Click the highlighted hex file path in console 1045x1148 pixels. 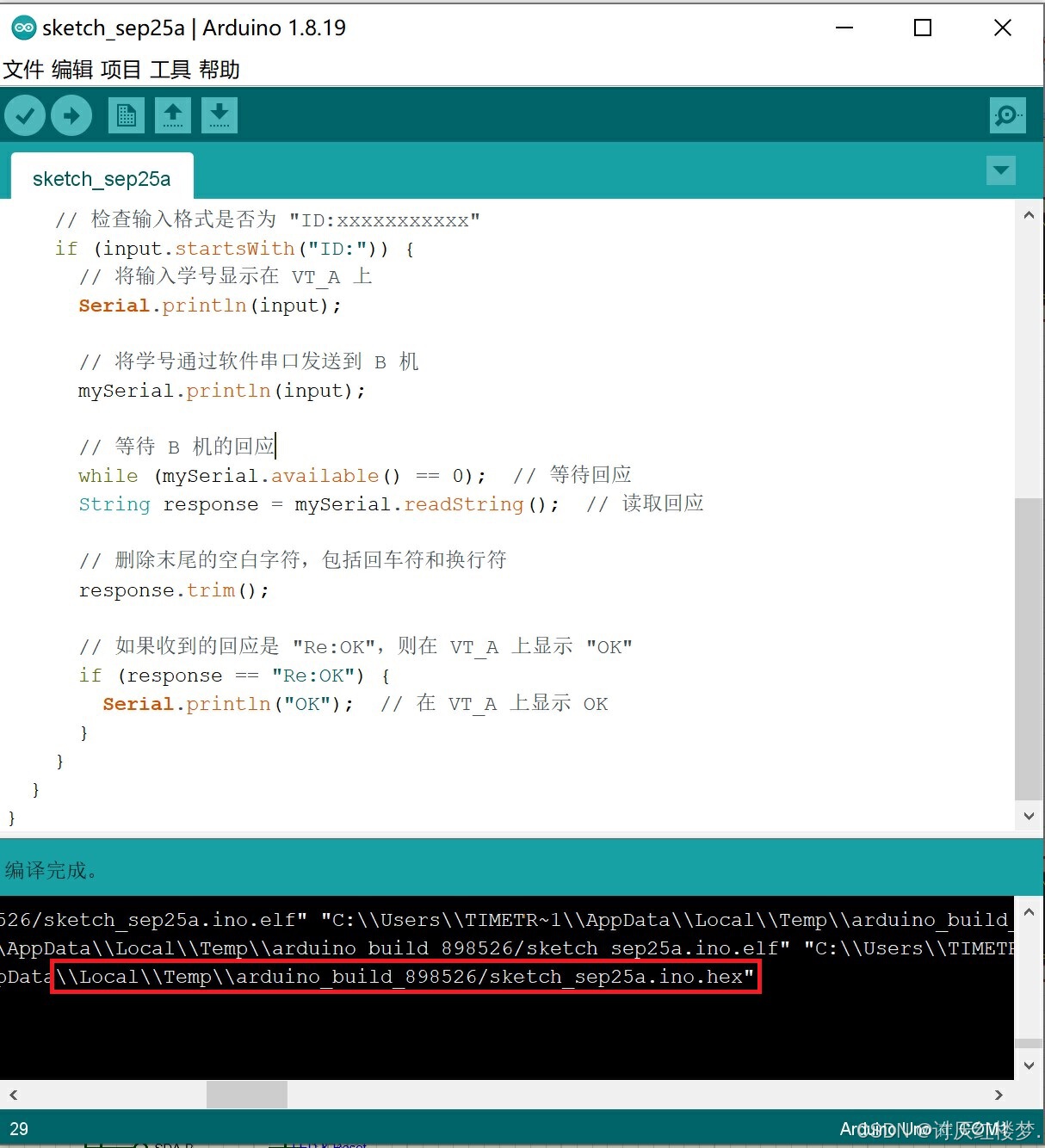pos(405,977)
